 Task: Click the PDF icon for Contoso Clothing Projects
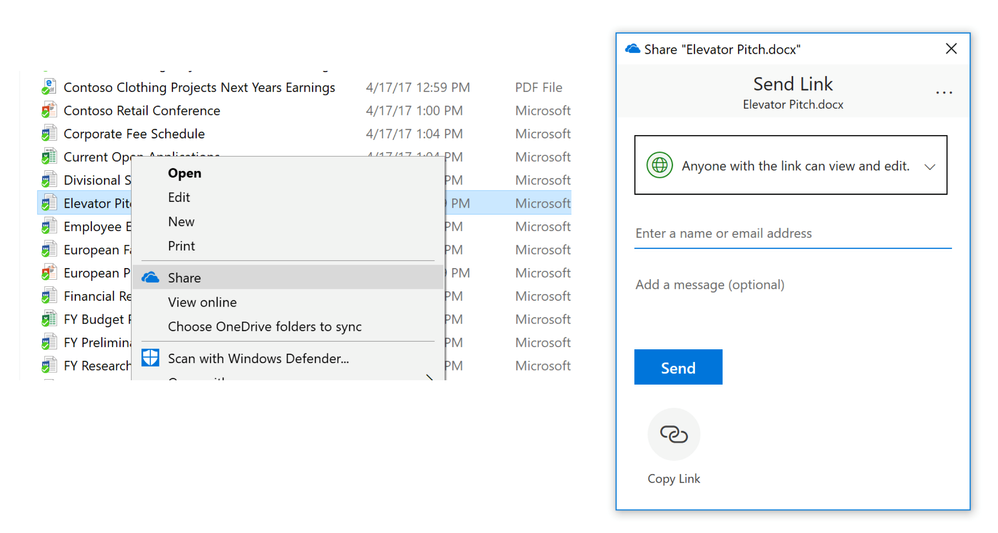(x=48, y=88)
